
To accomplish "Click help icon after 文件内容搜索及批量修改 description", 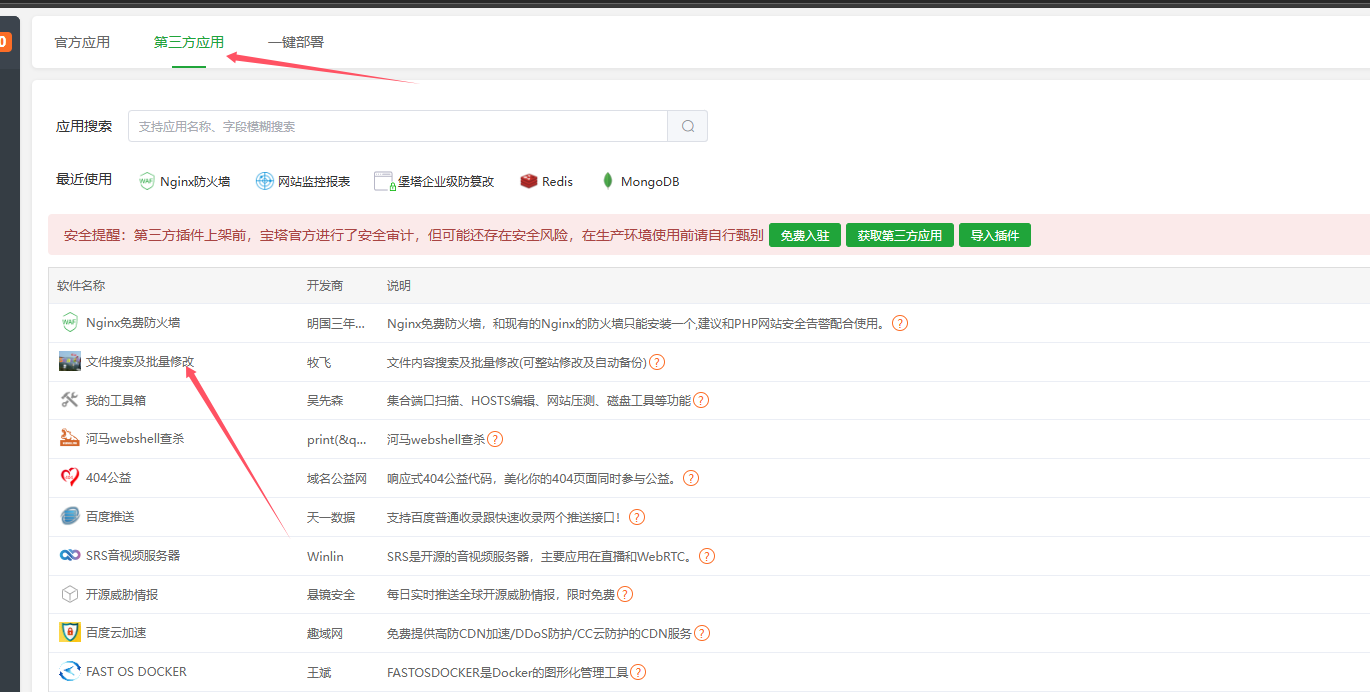I will click(x=657, y=362).
